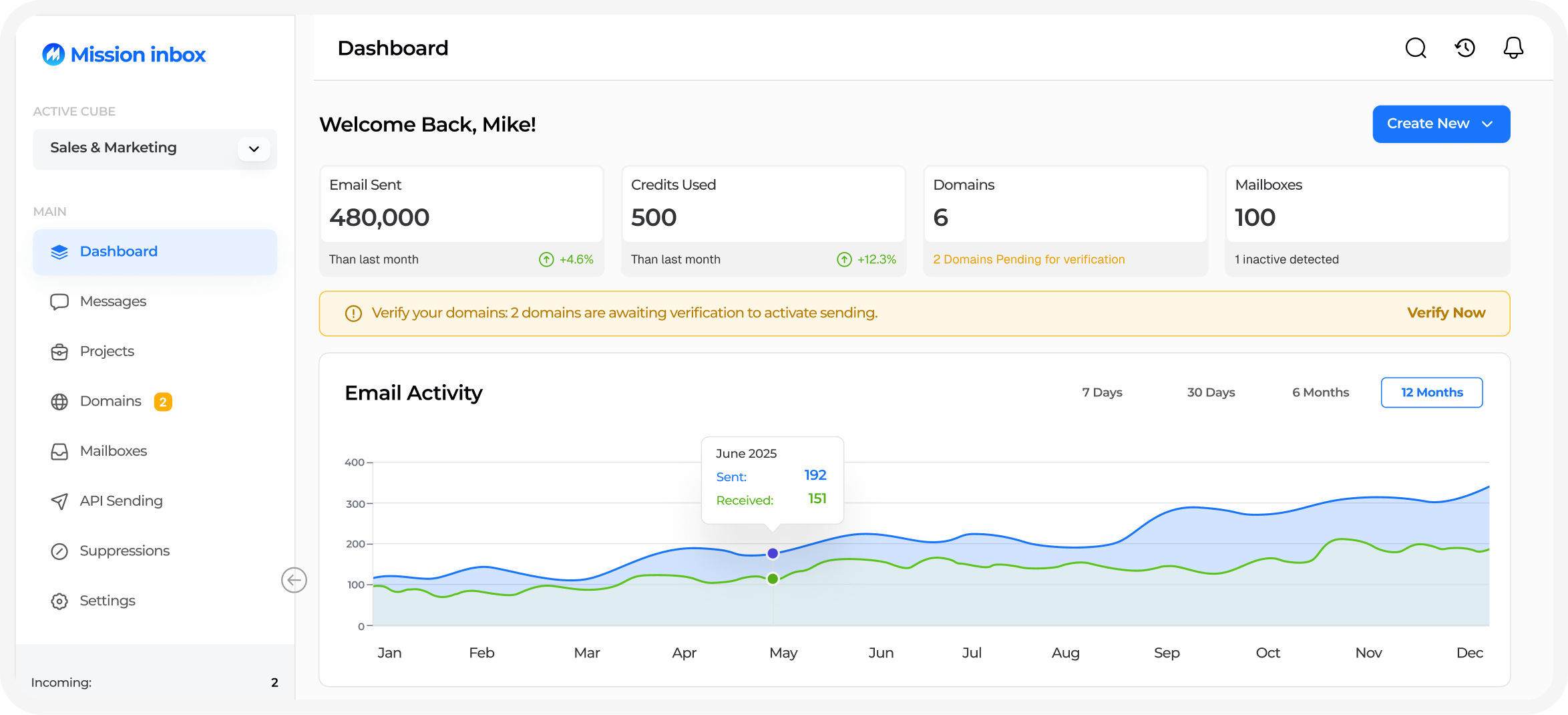The width and height of the screenshot is (1568, 715).
Task: Expand the Sales & Marketing cube selector
Action: point(253,148)
